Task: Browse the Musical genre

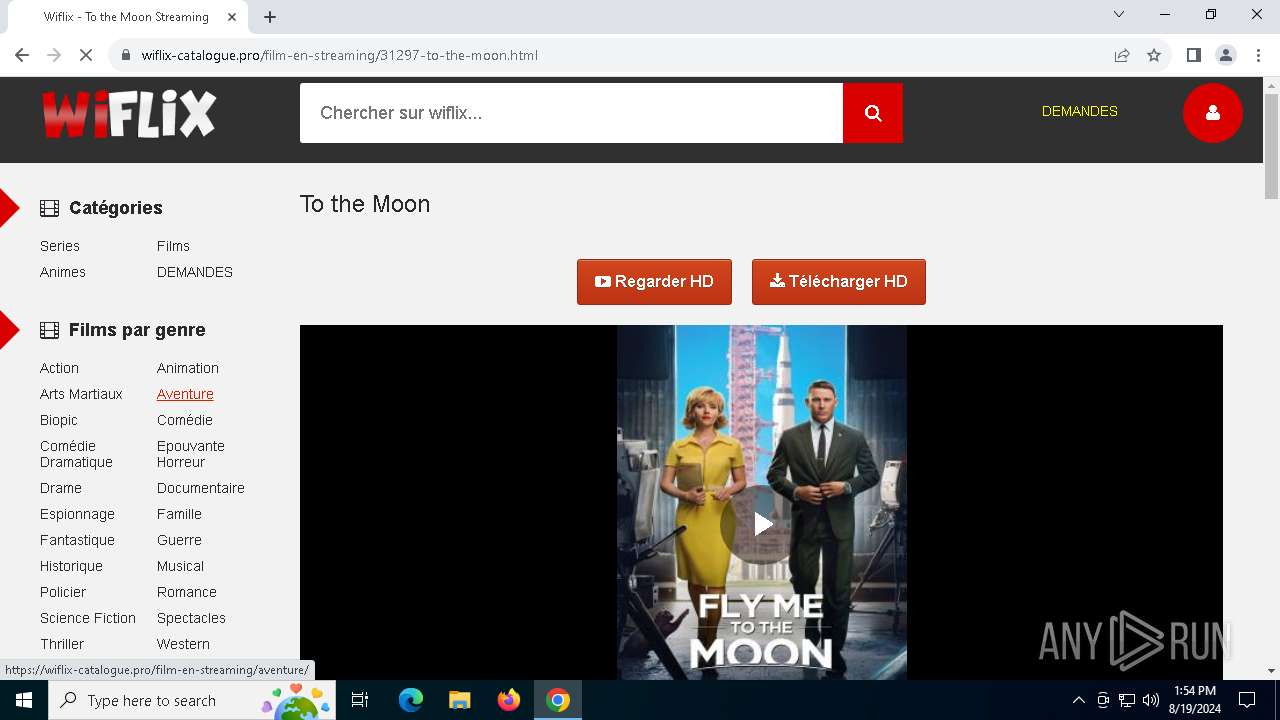Action: click(x=180, y=566)
